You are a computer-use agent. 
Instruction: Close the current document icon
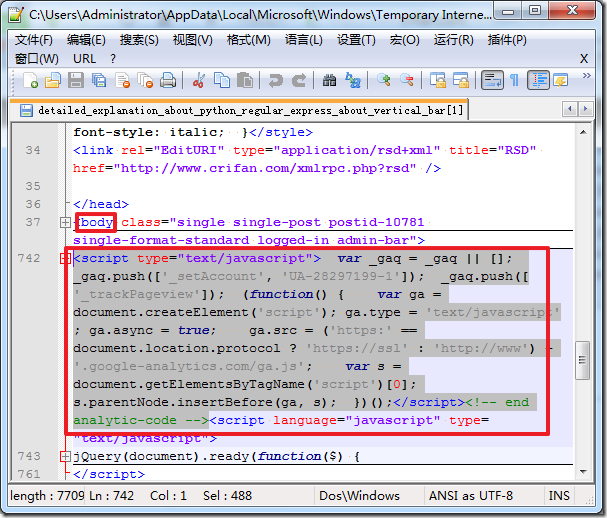[122, 81]
